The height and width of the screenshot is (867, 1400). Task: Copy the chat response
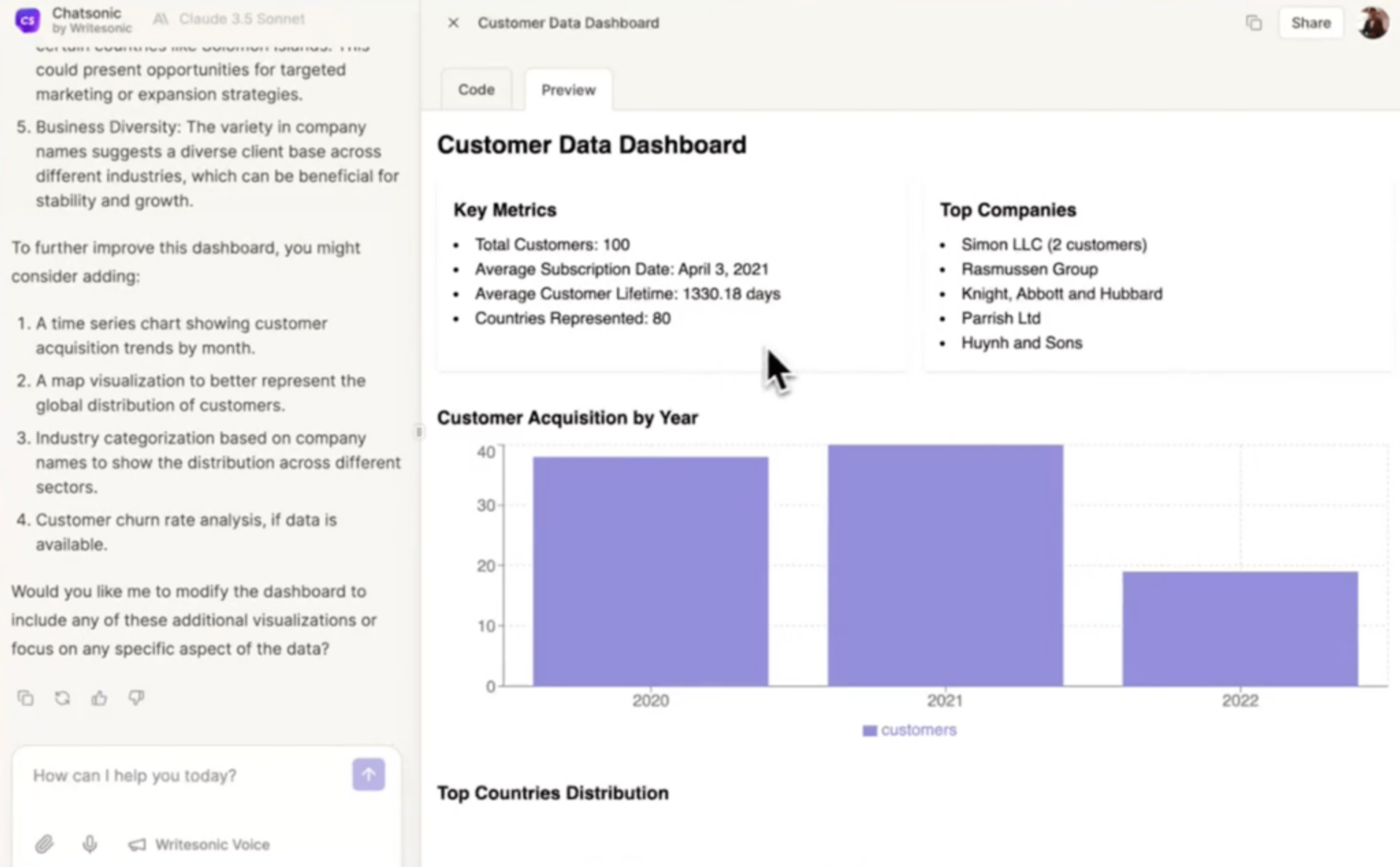coord(26,698)
